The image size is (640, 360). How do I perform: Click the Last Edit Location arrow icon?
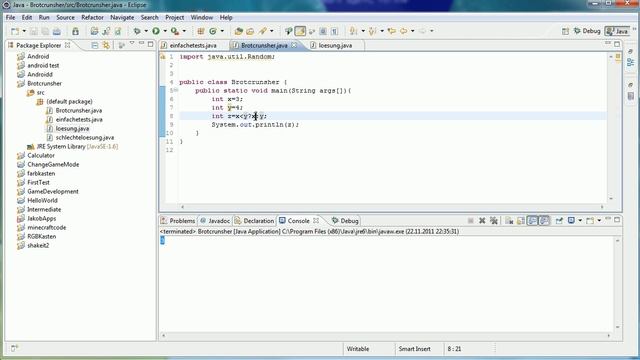(392, 31)
